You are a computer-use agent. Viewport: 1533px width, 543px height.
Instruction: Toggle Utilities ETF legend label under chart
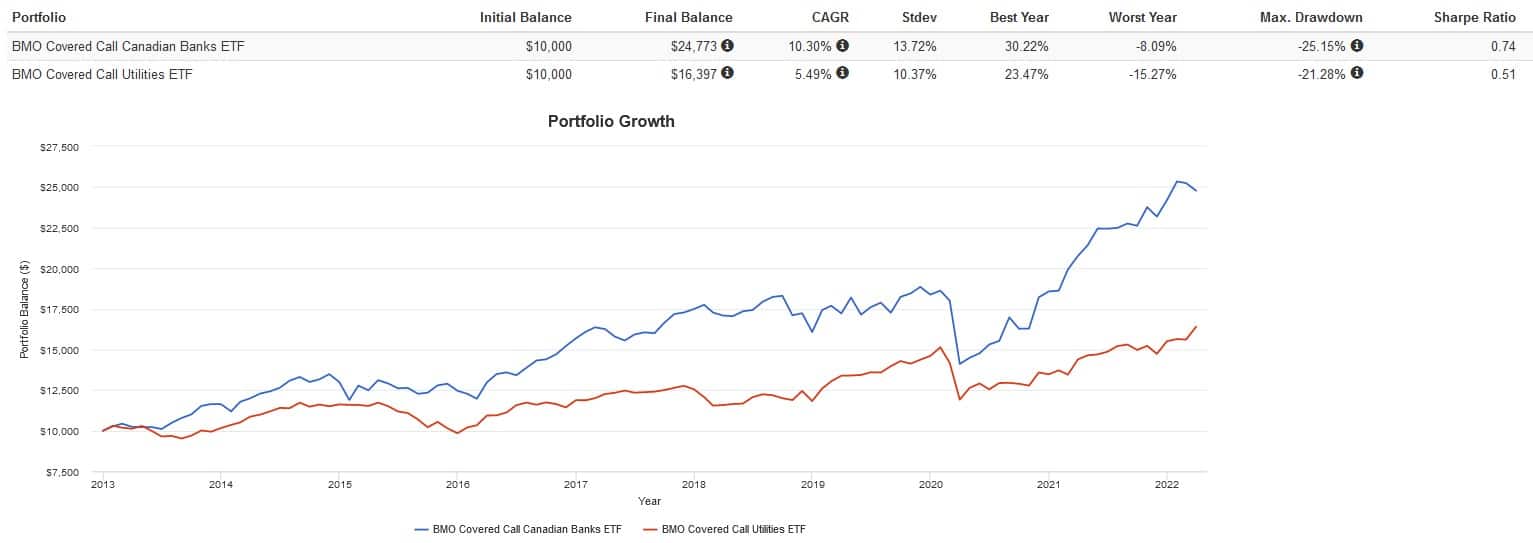coord(733,529)
